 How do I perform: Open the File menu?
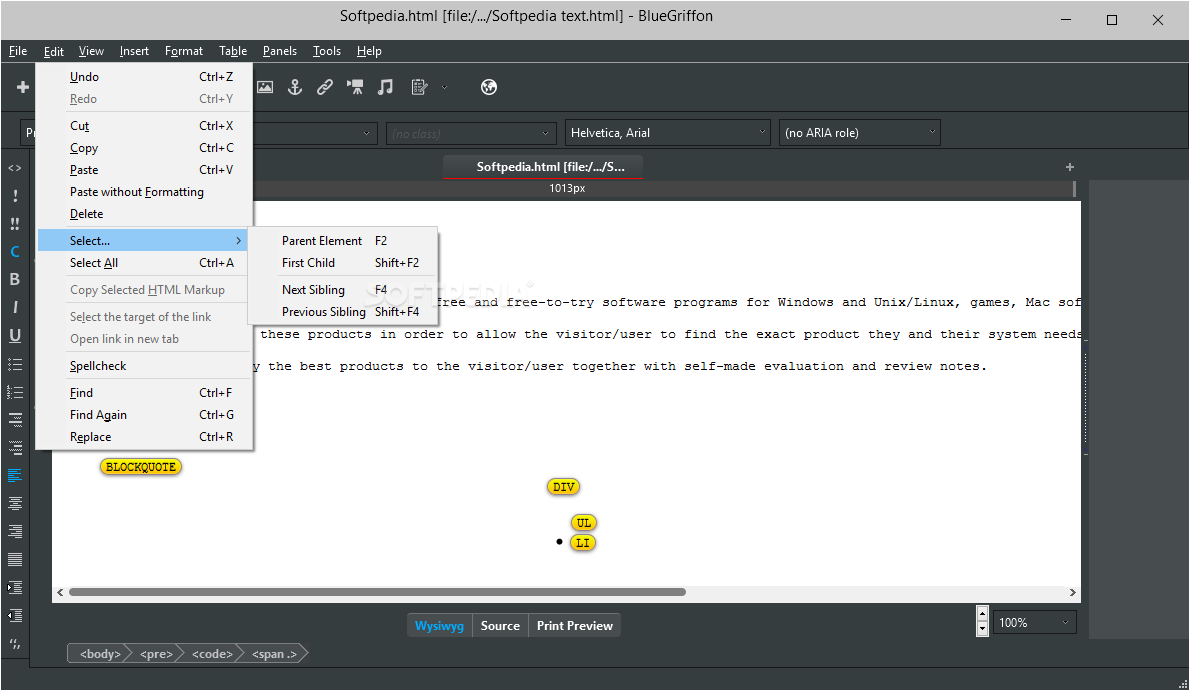pyautogui.click(x=18, y=51)
